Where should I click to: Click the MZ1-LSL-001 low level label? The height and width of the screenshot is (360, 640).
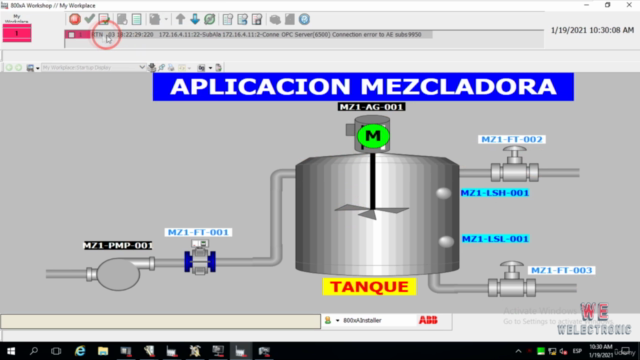click(x=495, y=239)
